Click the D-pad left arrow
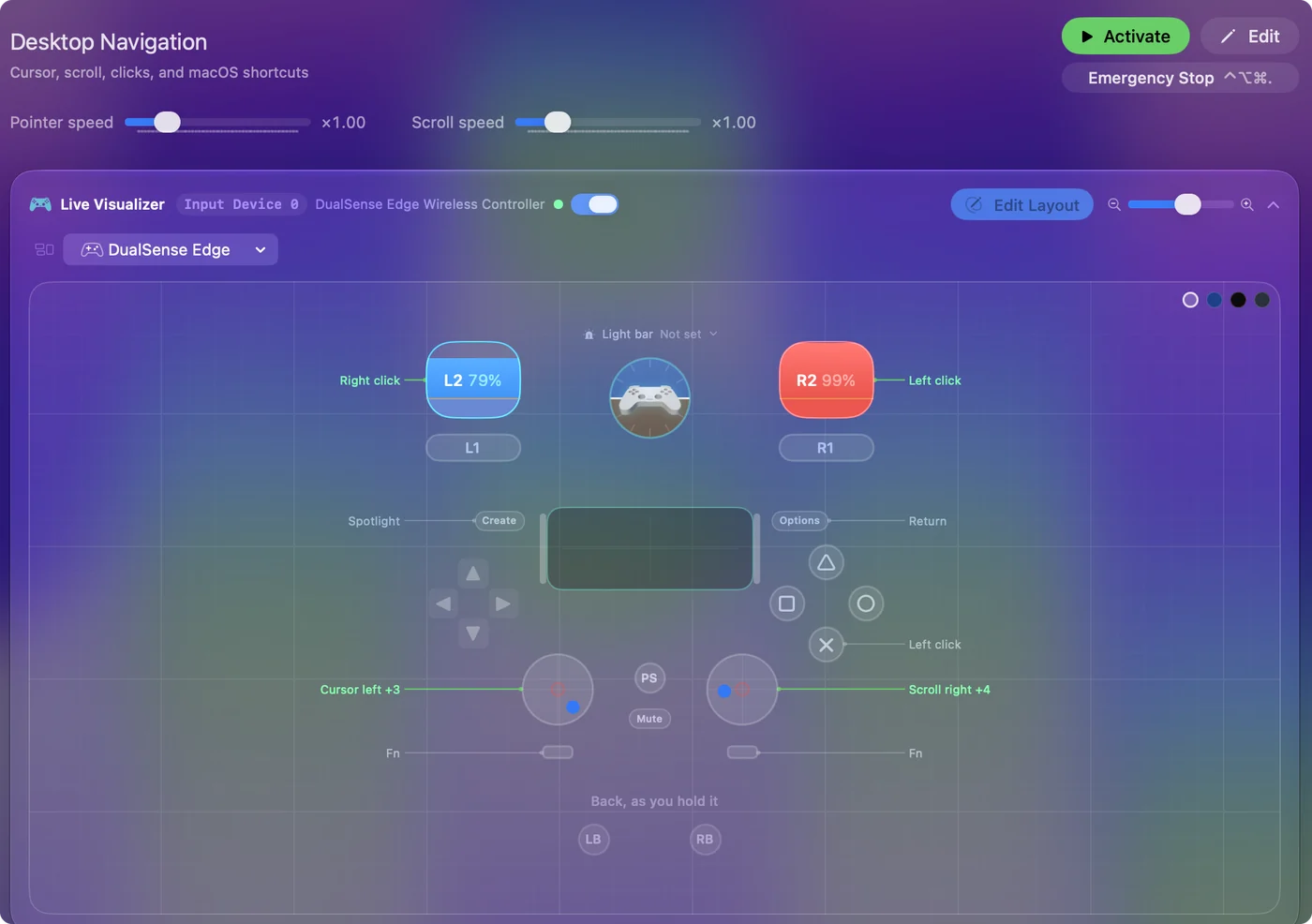 pyautogui.click(x=443, y=604)
